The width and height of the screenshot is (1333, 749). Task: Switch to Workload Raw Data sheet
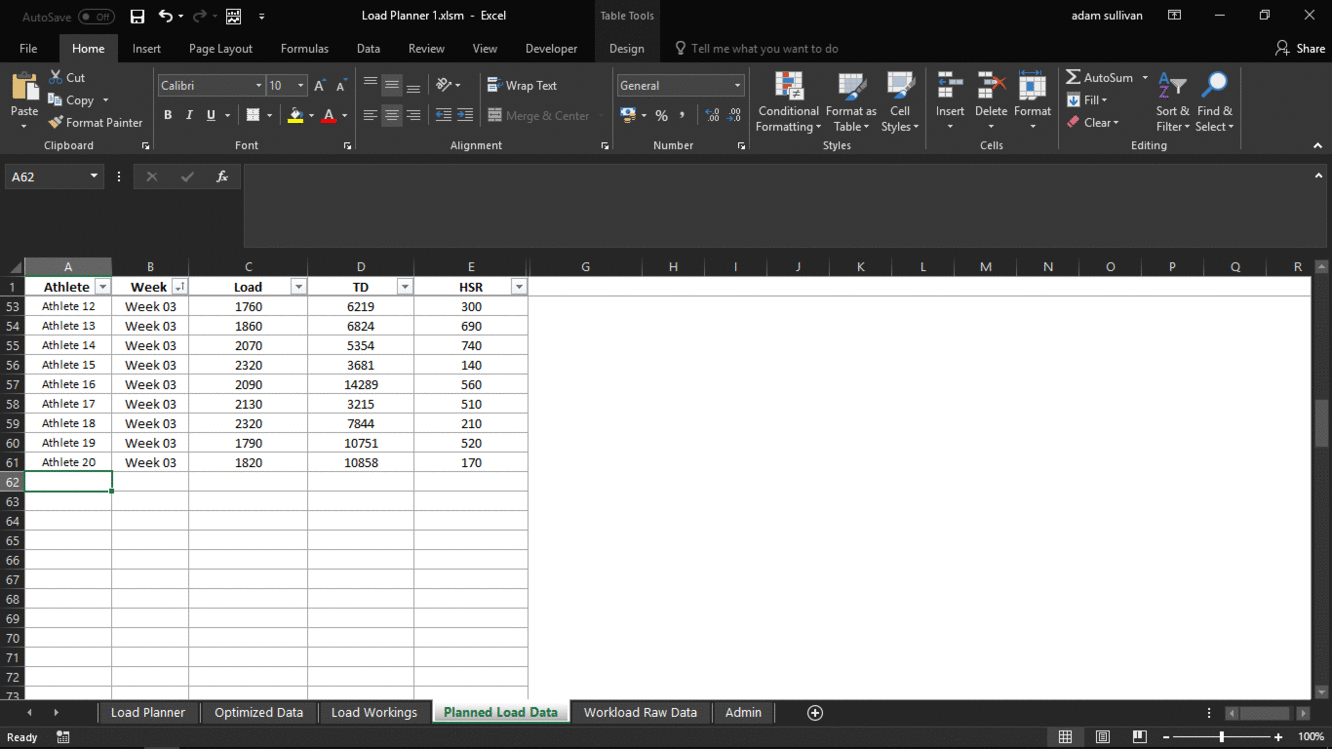[x=640, y=713]
